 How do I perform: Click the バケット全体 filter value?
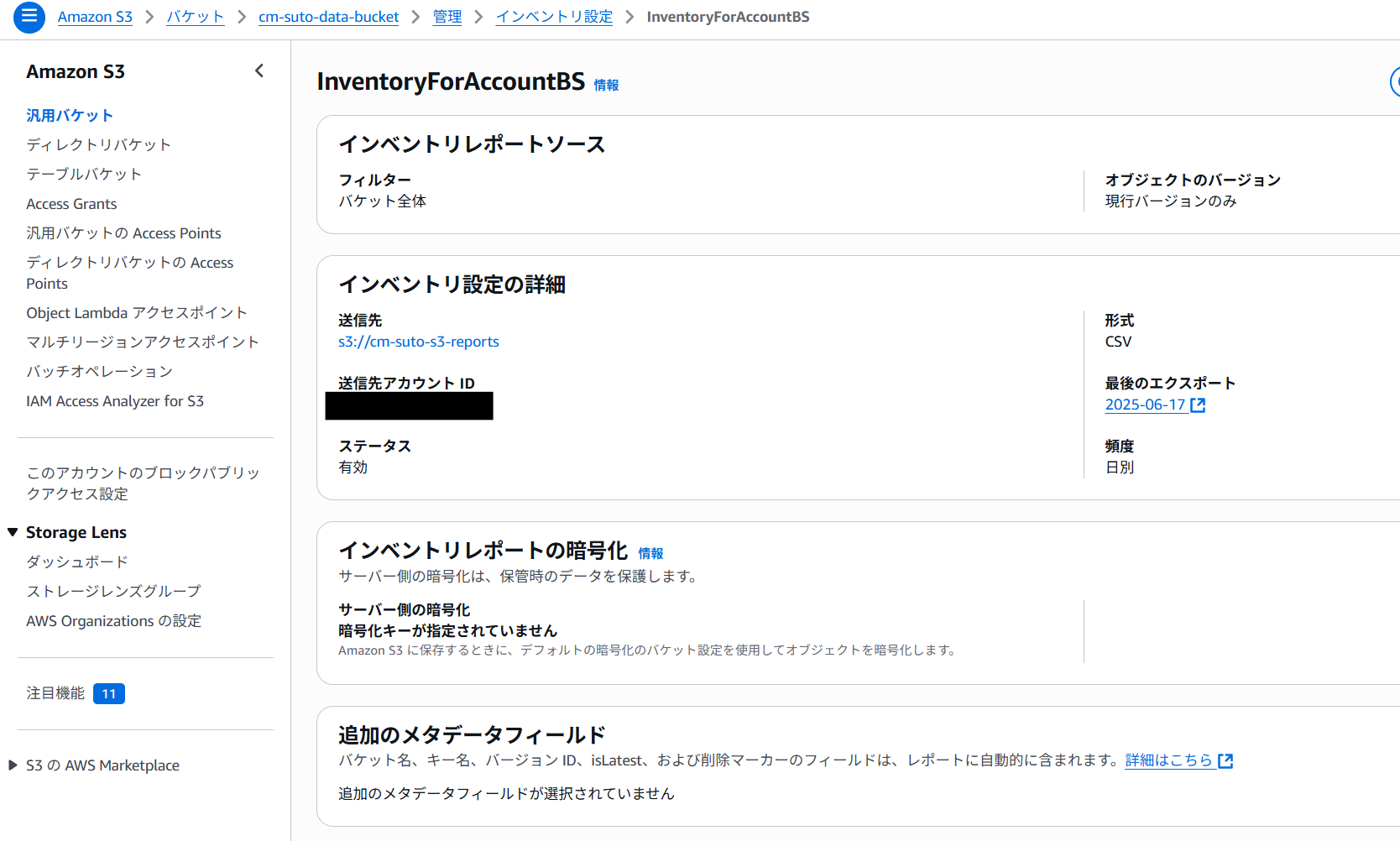[x=382, y=201]
